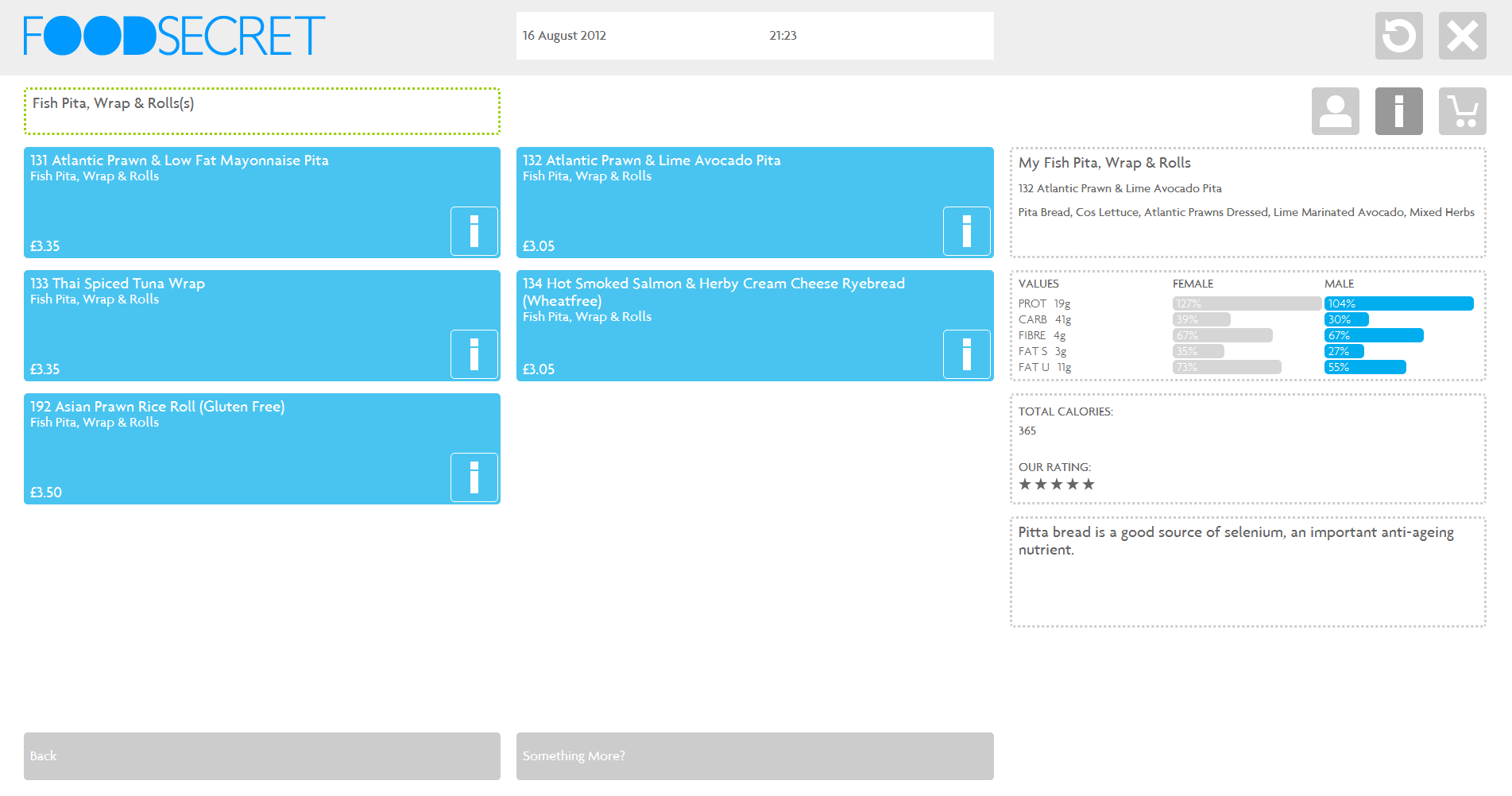Click the Fish Pita, Wrap & Rolls(s) heading box
Viewport: 1512px width, 796px height.
262,111
